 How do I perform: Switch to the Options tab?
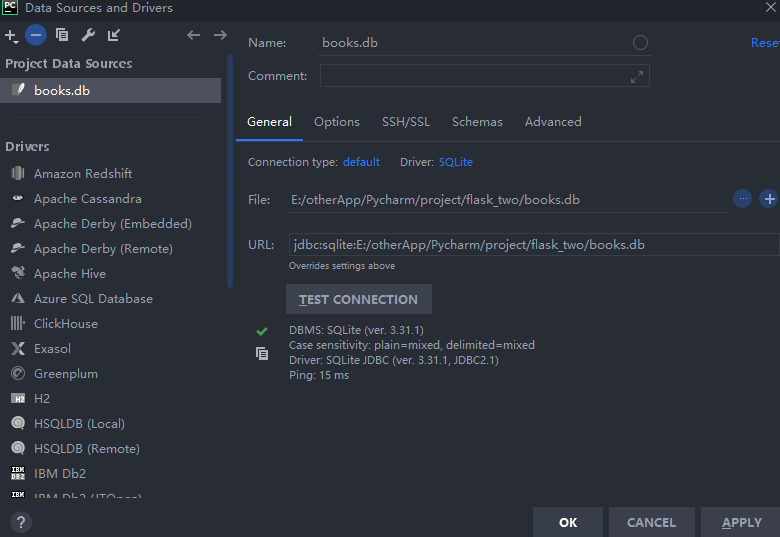337,122
